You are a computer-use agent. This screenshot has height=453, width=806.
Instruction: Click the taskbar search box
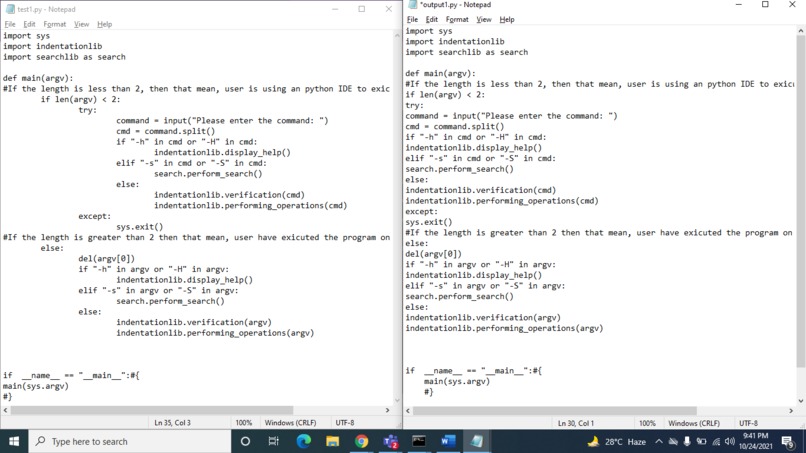tap(130, 441)
